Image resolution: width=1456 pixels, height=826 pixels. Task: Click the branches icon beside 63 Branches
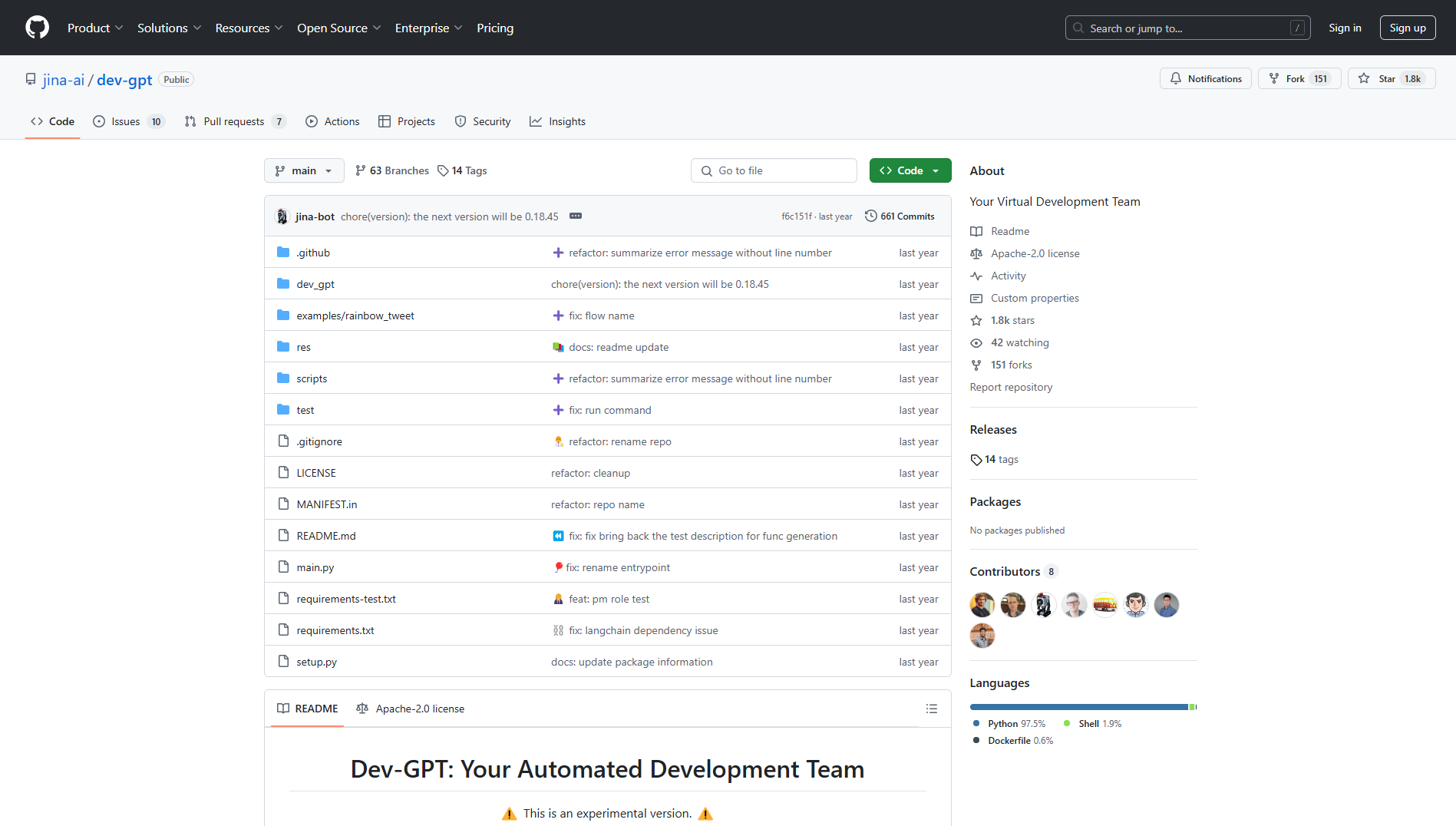(x=361, y=170)
